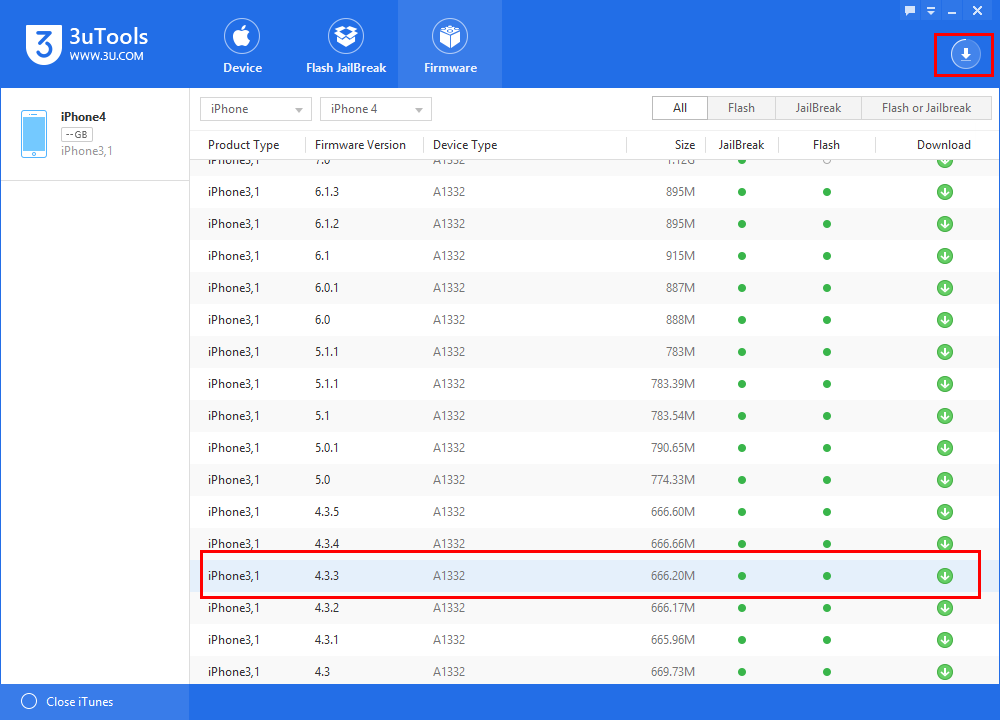Toggle the Close iTunes option

click(29, 702)
